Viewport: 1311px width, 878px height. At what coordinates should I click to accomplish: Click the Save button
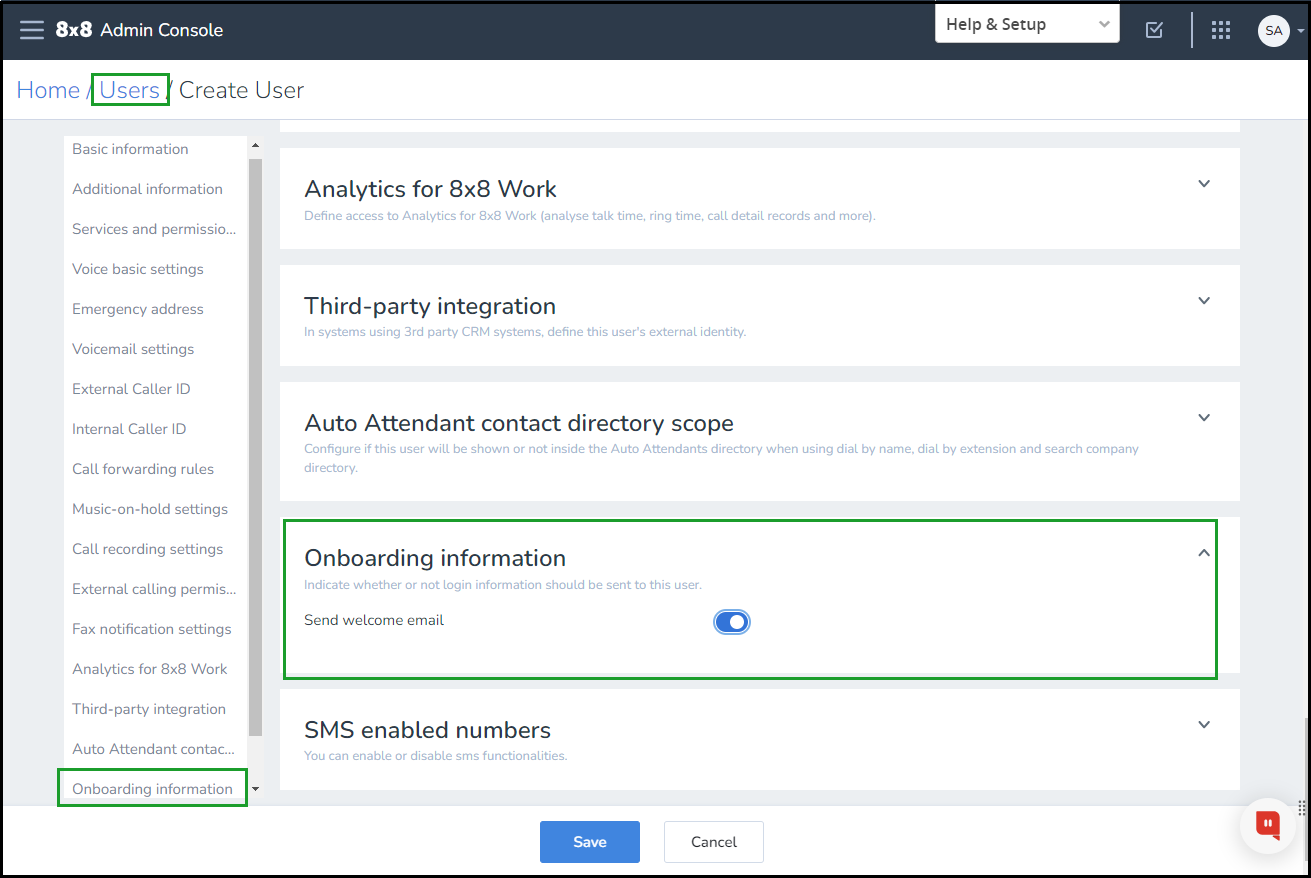point(590,842)
